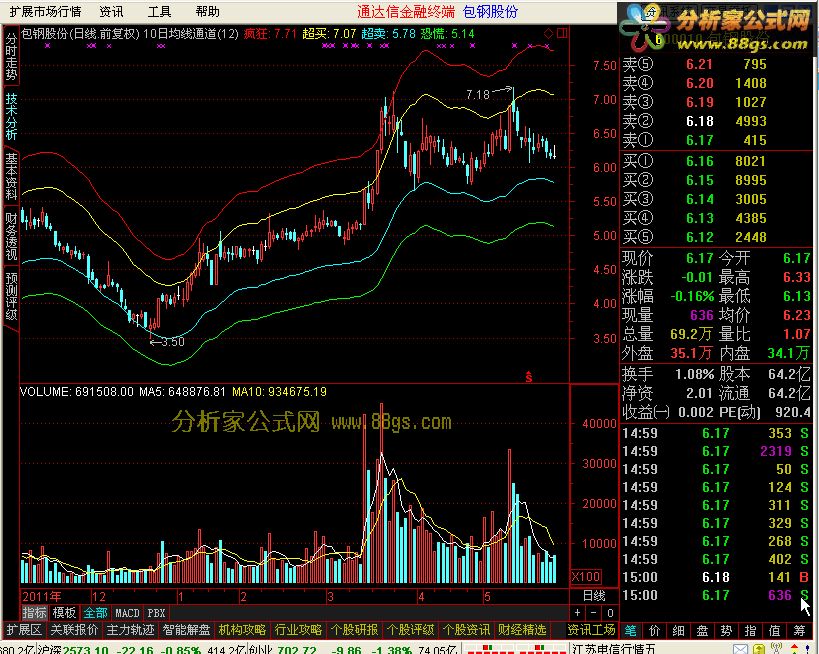The image size is (819, 654).
Task: Open the 扩展市场行情 menu
Action: (46, 11)
